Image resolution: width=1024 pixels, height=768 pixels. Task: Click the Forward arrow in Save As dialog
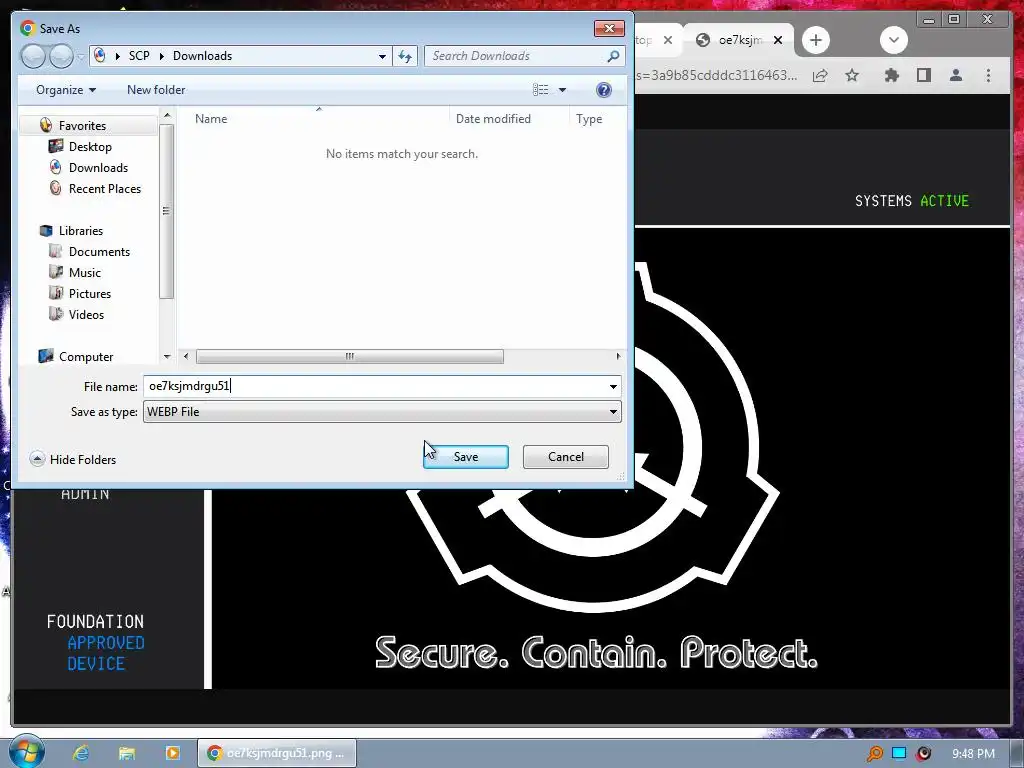(x=61, y=56)
